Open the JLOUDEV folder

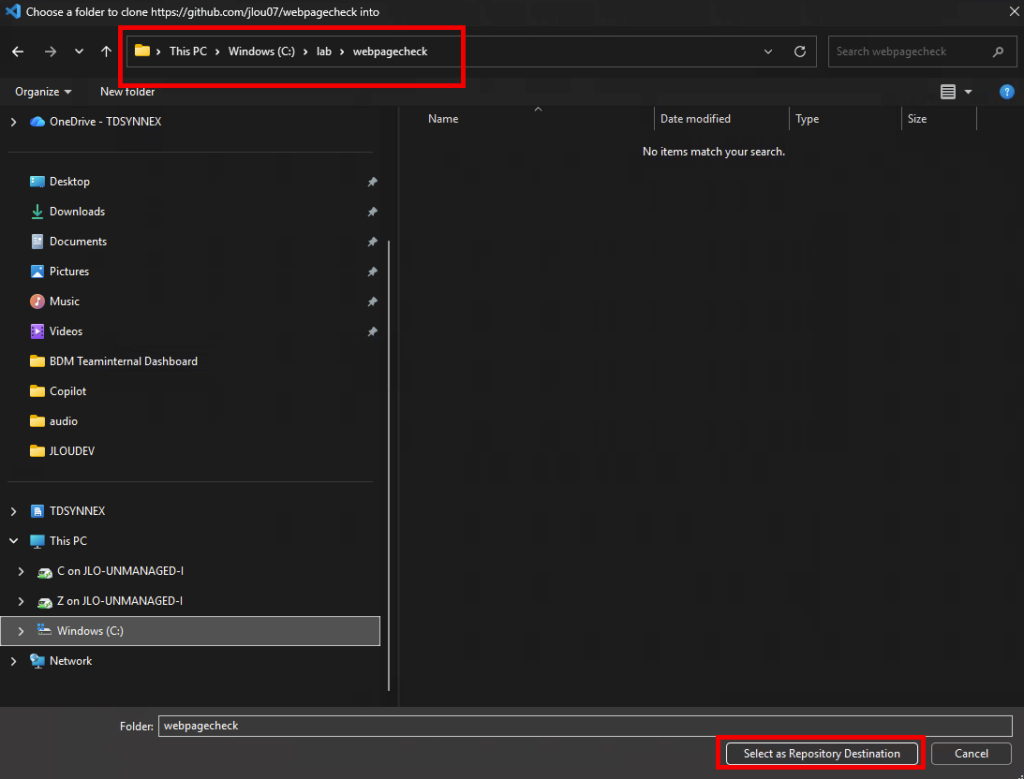(72, 451)
